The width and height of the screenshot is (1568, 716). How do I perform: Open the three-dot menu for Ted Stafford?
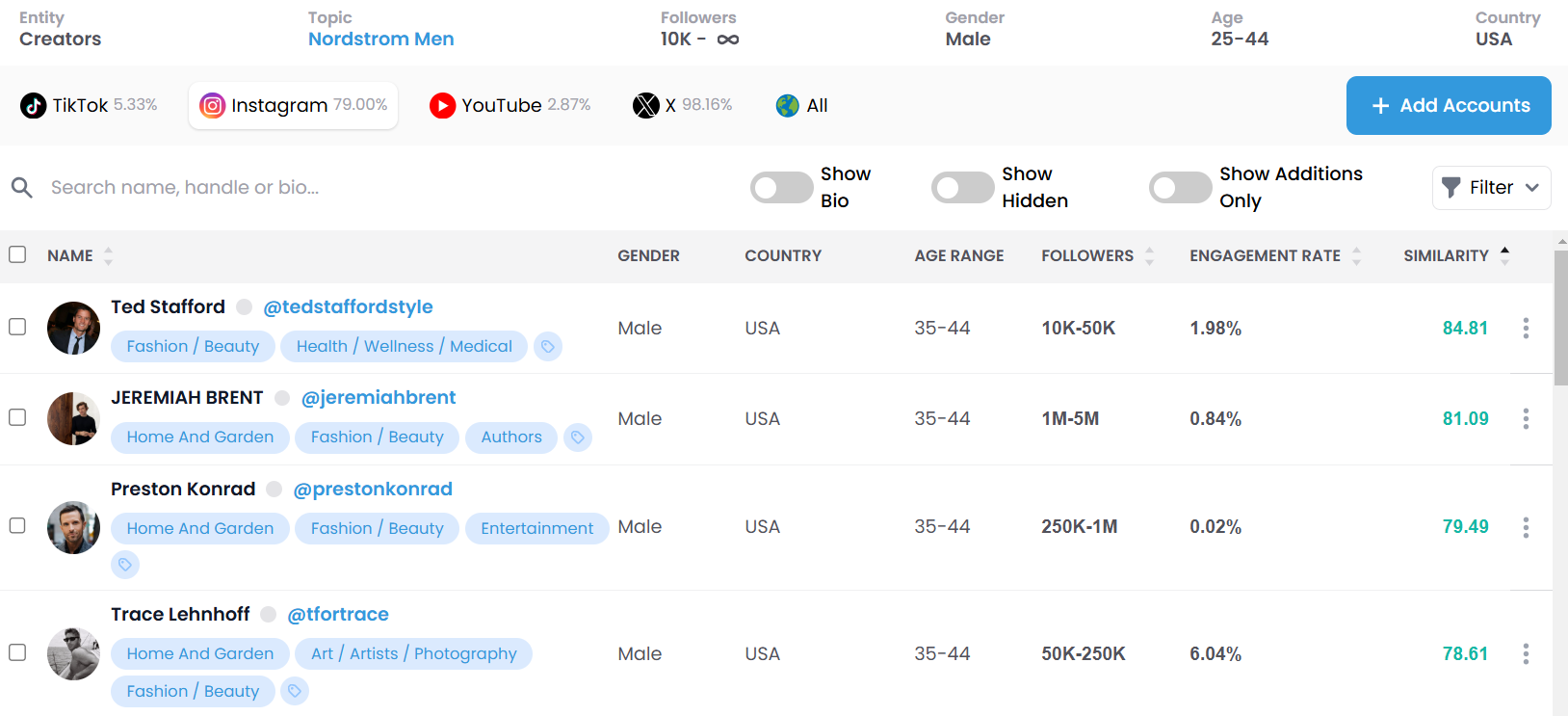tap(1525, 329)
